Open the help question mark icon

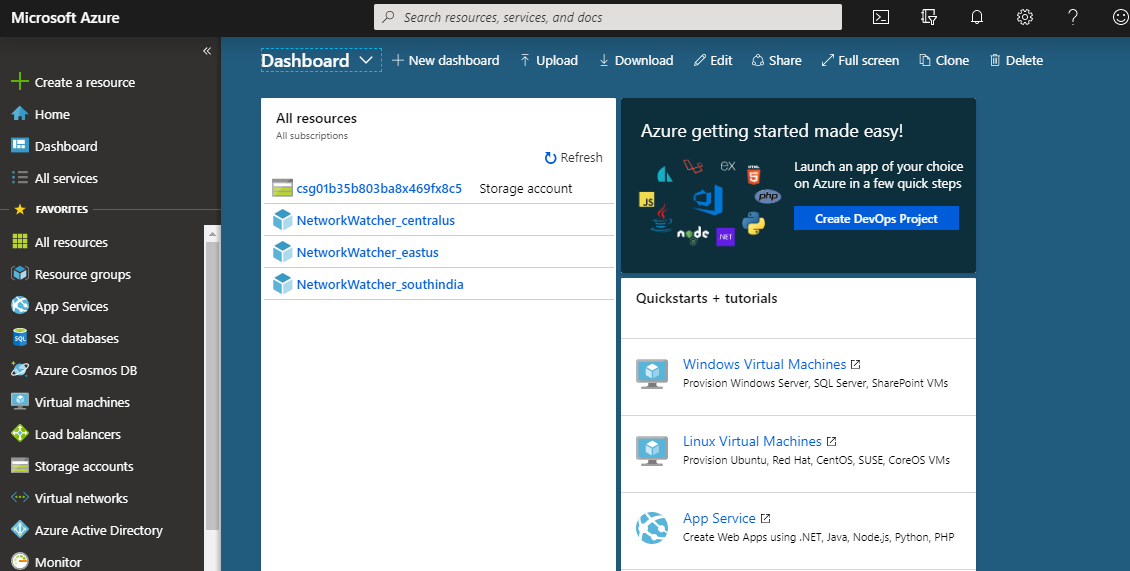pos(1072,17)
